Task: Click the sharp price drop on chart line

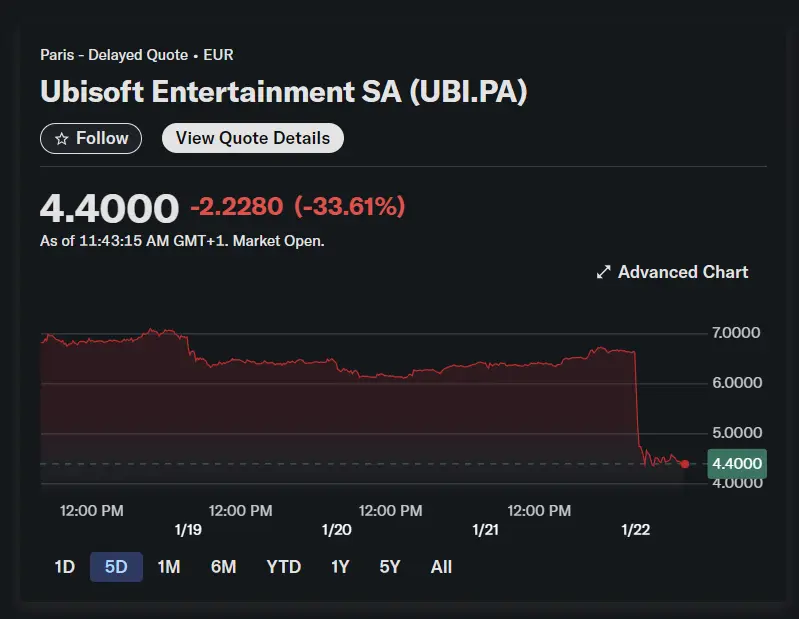Action: [637, 400]
